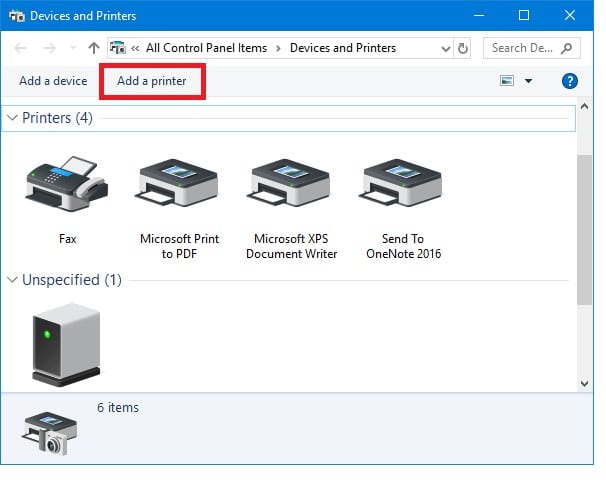This screenshot has height=490, width=606.
Task: Click the scrollbar down arrow
Action: coord(584,384)
